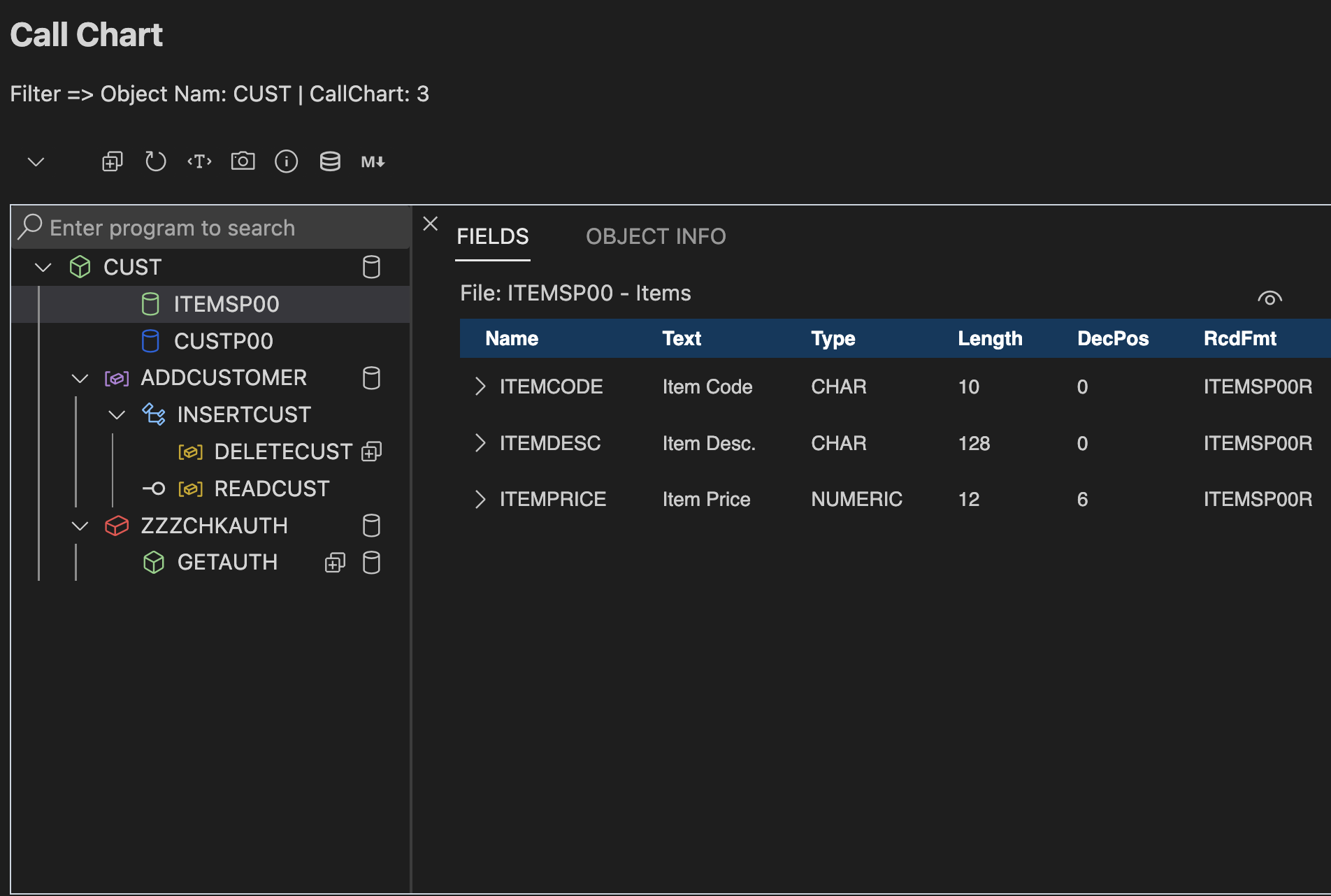Select the CUSTP00 file in tree

click(x=223, y=341)
